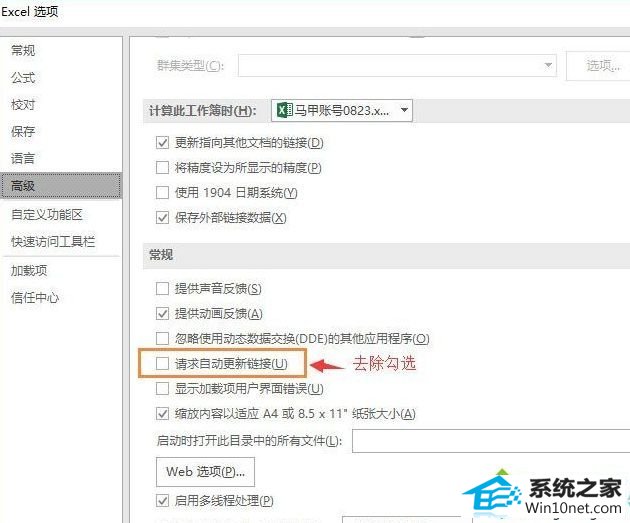Toggle 保存外部链接数据 checkbox

pos(162,218)
